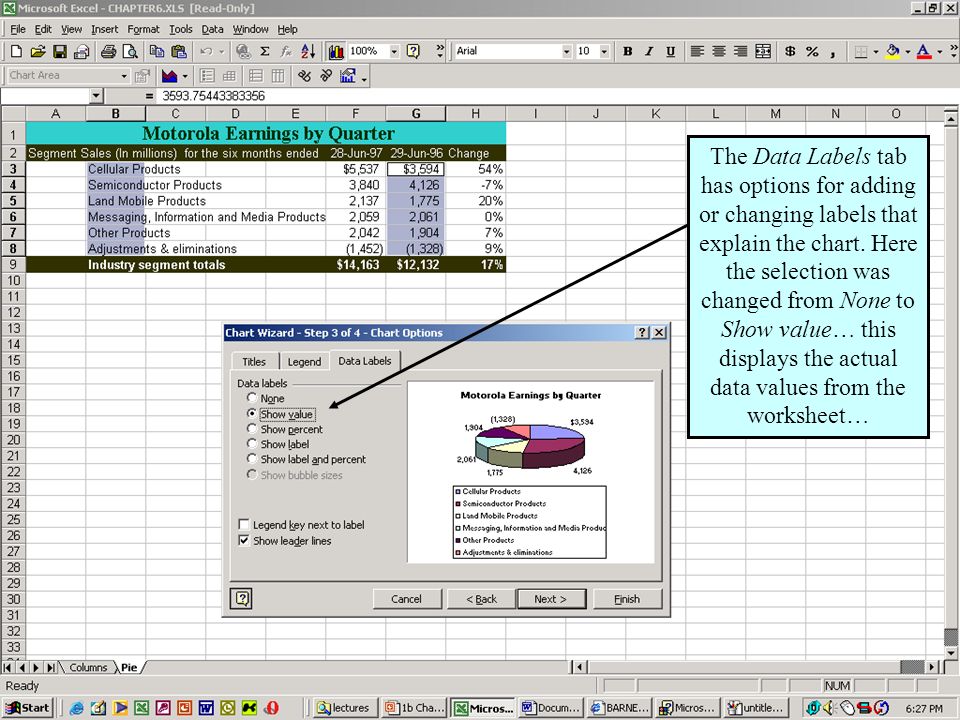Toggle Italic formatting
960x720 pixels.
(x=649, y=52)
